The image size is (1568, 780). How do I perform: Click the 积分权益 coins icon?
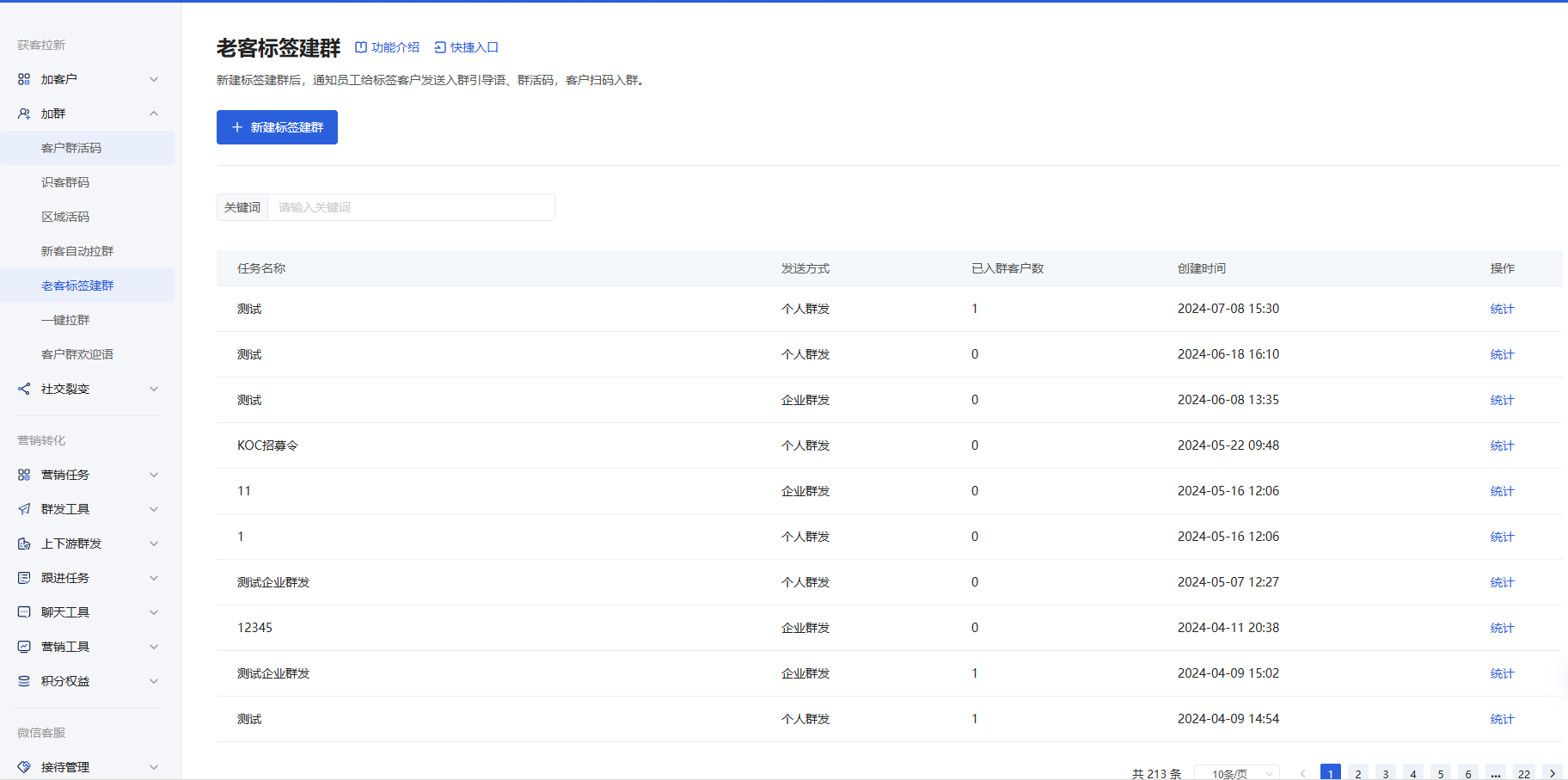point(24,681)
